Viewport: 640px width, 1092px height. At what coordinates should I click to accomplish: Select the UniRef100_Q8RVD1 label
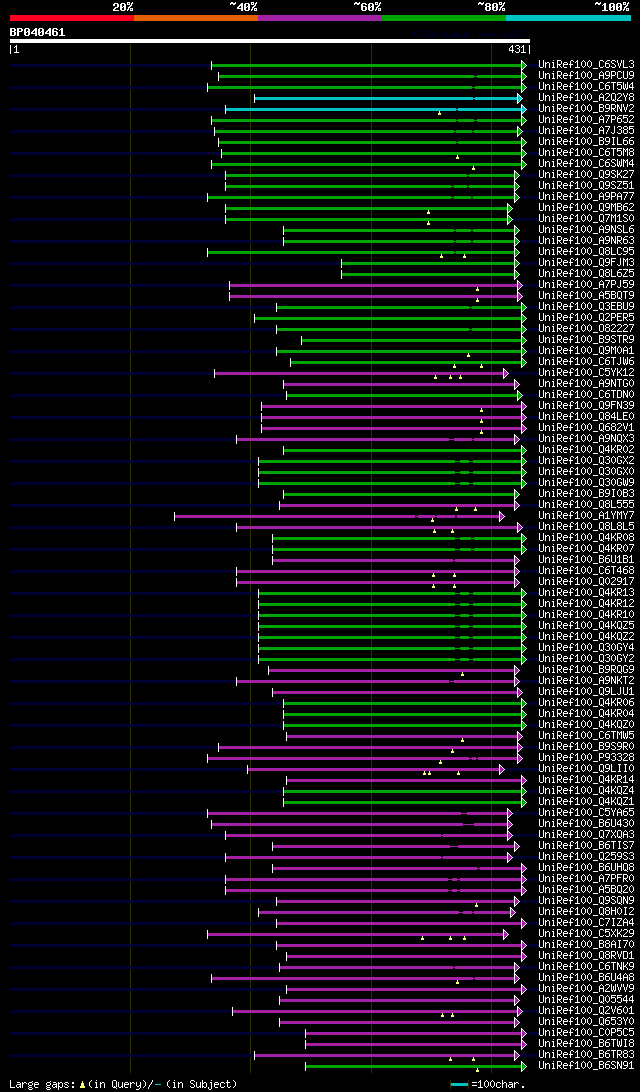[586, 956]
